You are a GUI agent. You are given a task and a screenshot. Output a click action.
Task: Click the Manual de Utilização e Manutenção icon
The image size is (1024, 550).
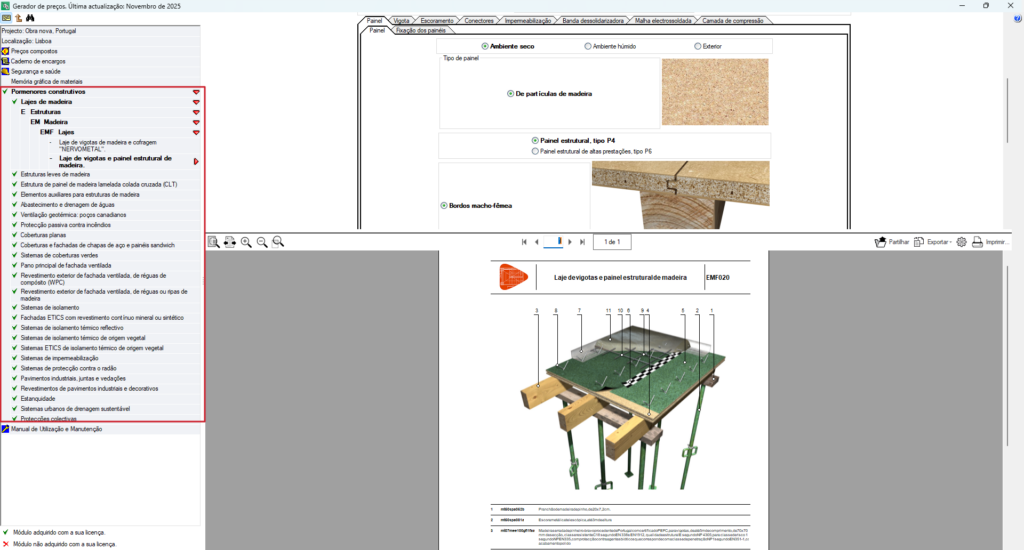(x=5, y=429)
